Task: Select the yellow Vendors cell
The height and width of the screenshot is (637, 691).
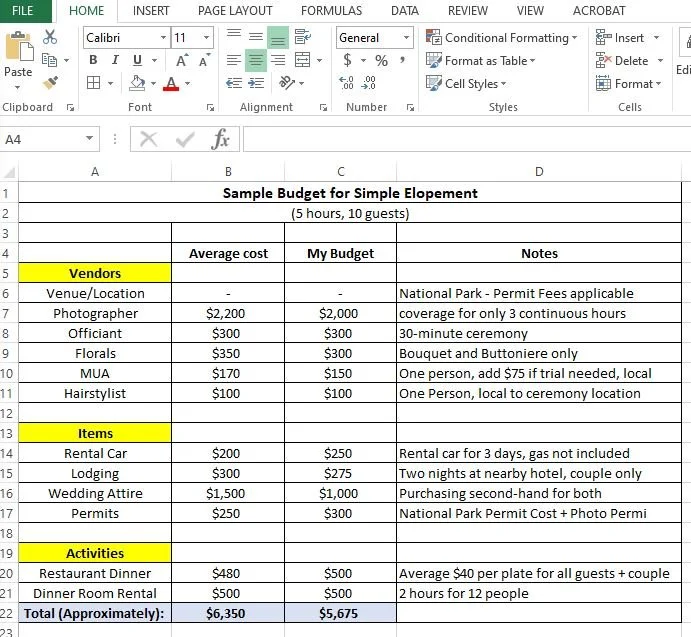Action: pos(95,273)
